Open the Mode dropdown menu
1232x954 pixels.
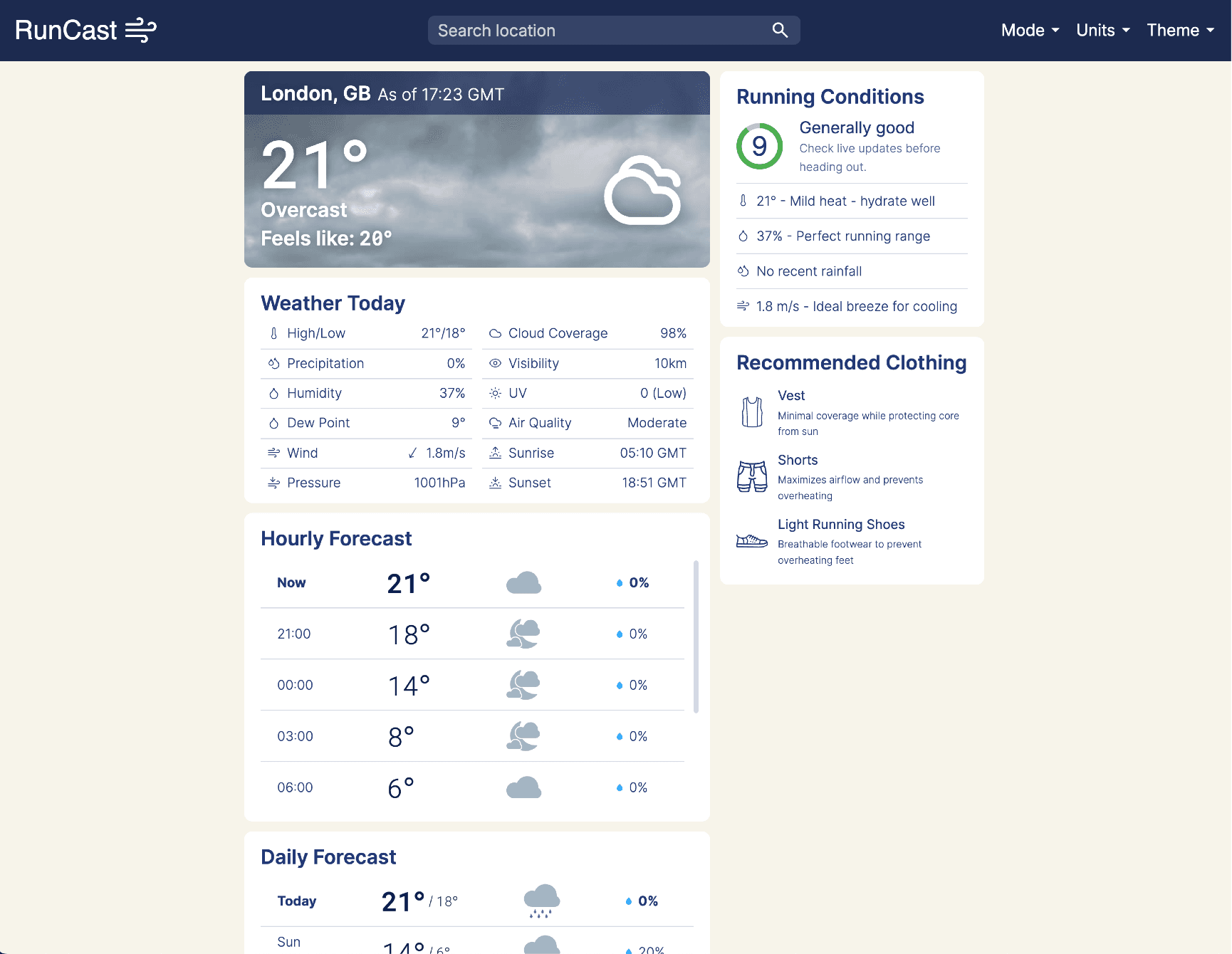click(1030, 30)
